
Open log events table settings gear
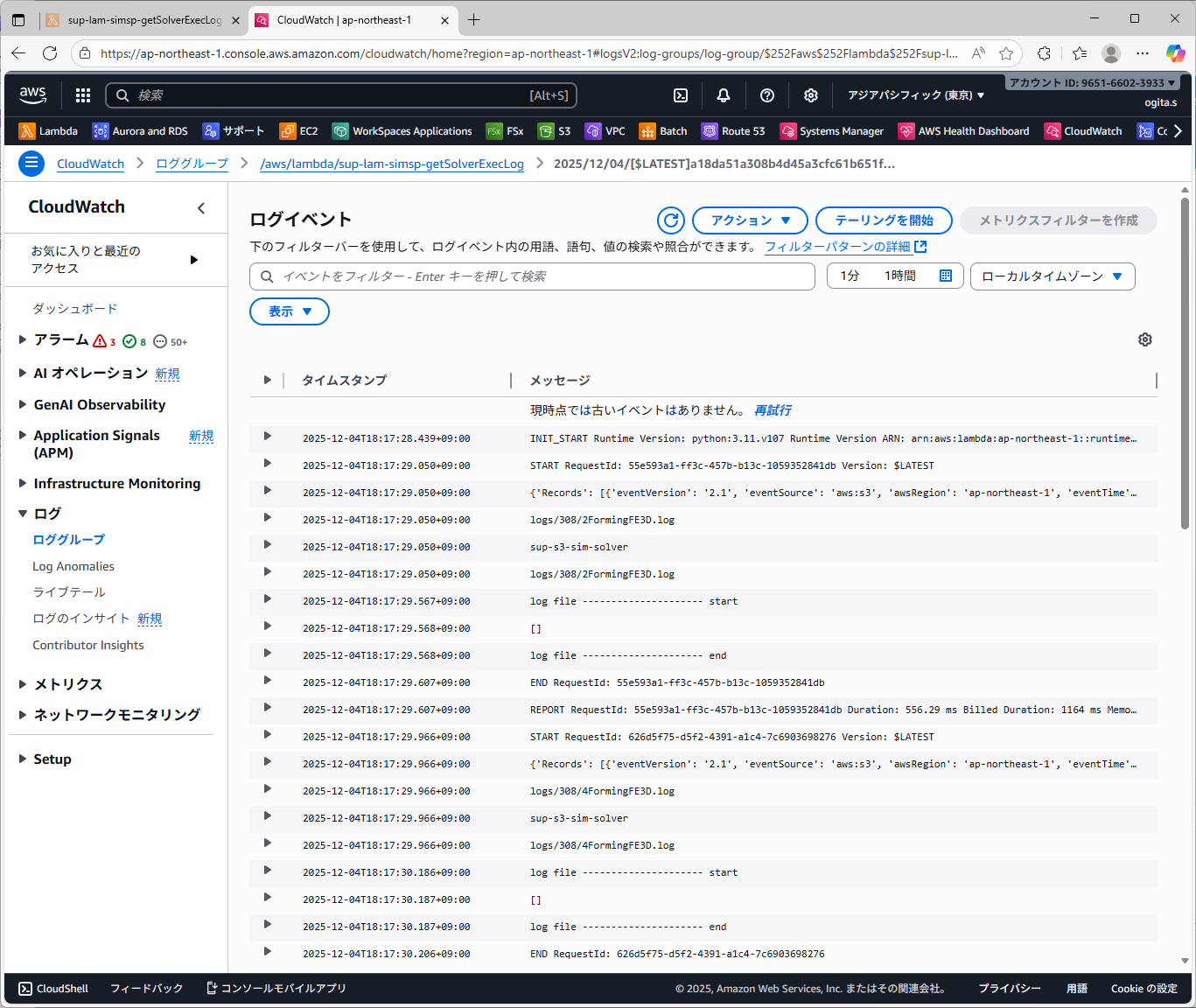coord(1145,339)
